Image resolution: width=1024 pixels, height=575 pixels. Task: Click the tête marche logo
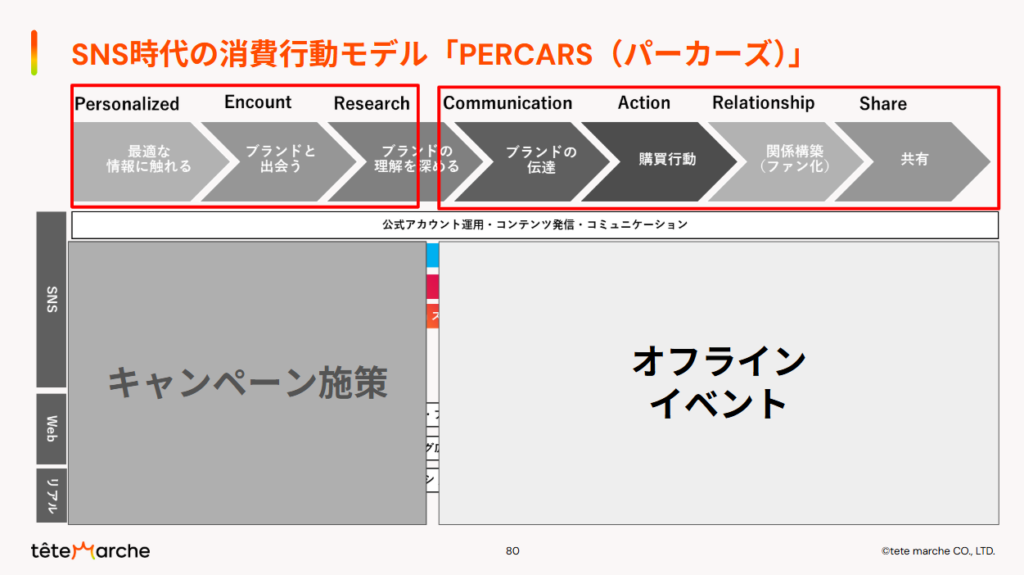(x=90, y=550)
